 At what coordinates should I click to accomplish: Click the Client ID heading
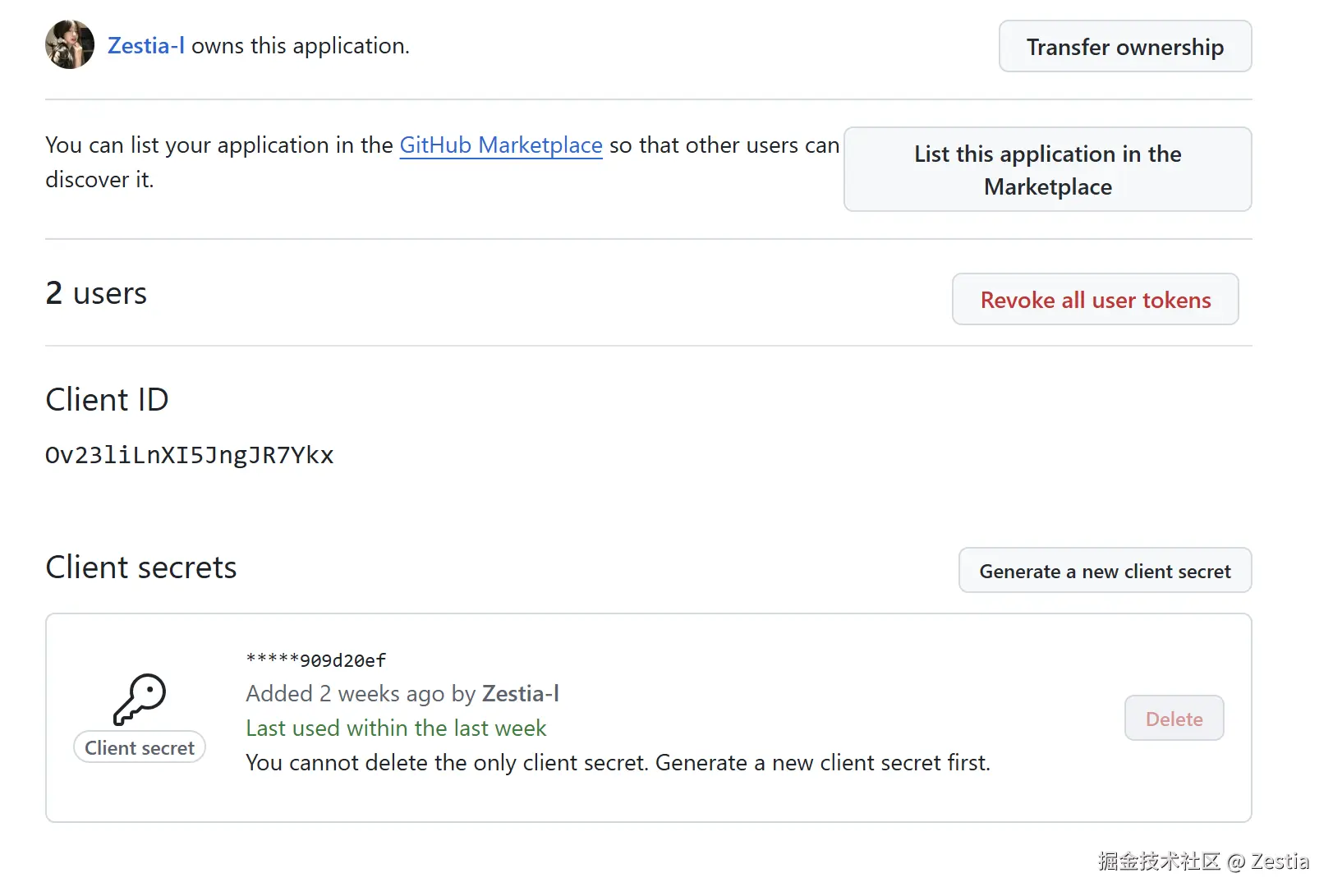(x=107, y=400)
